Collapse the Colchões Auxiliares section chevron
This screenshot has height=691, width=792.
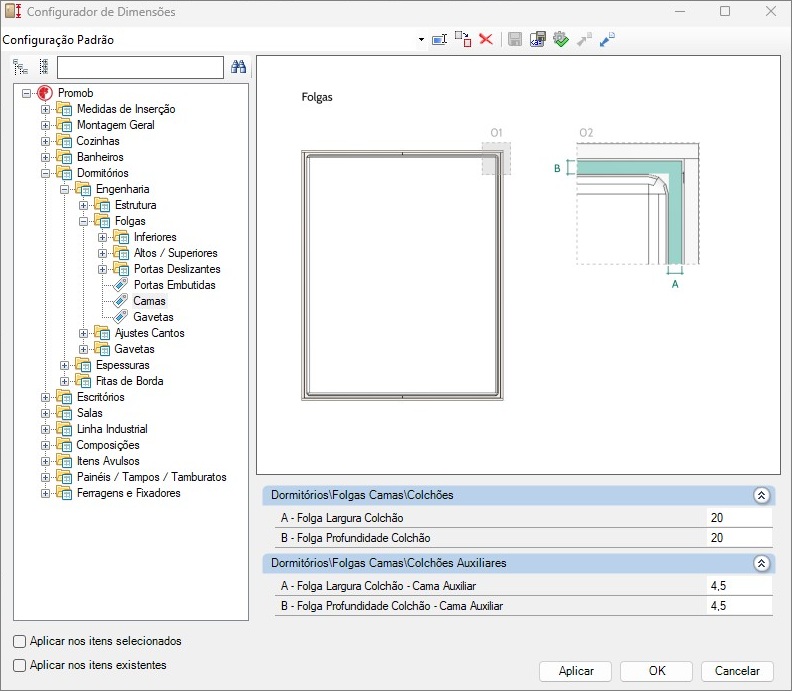tap(761, 563)
